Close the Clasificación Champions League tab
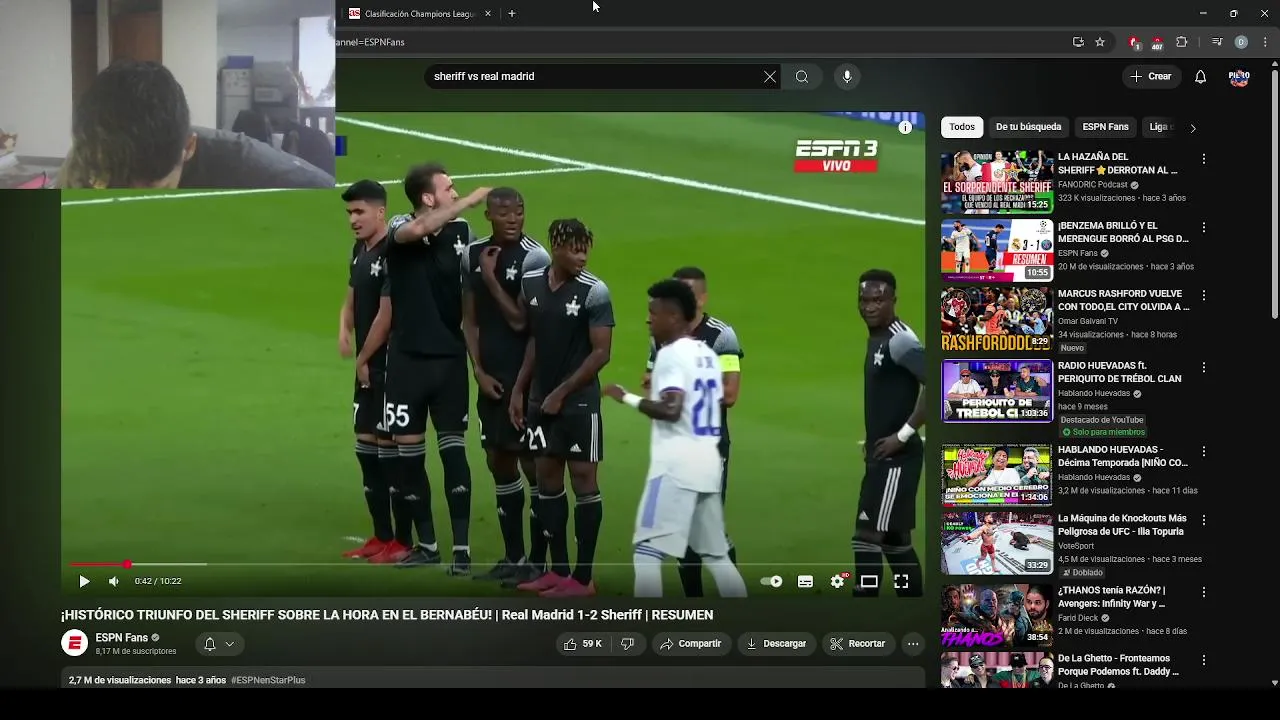This screenshot has width=1280, height=720. click(488, 14)
